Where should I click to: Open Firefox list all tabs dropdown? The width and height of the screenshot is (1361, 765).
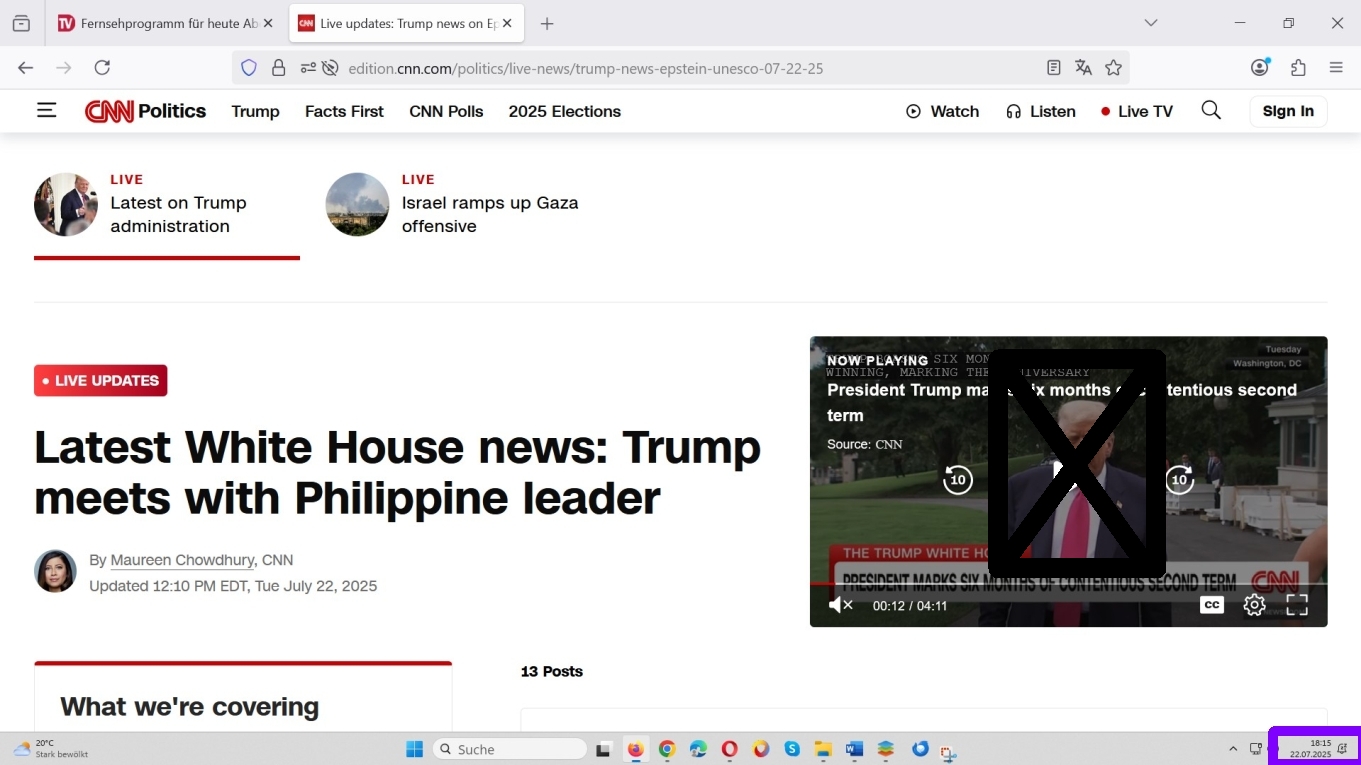[x=1151, y=23]
